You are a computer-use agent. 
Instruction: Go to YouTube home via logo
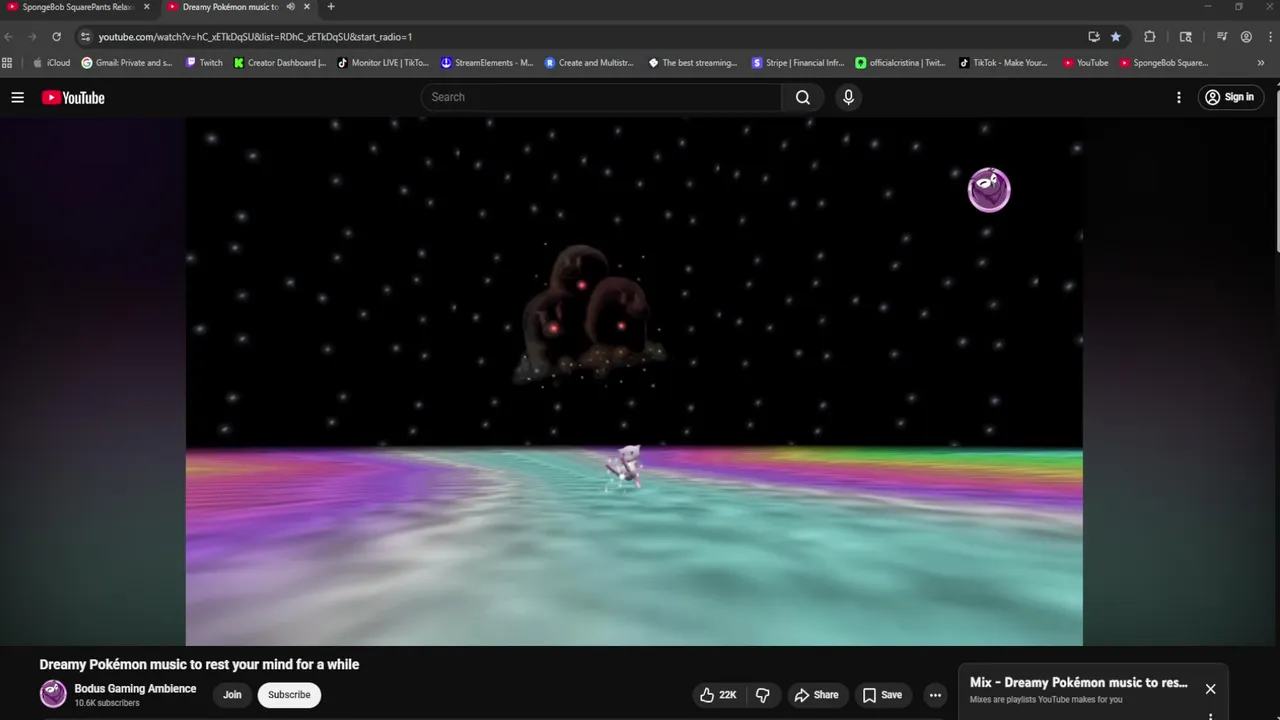click(x=73, y=97)
